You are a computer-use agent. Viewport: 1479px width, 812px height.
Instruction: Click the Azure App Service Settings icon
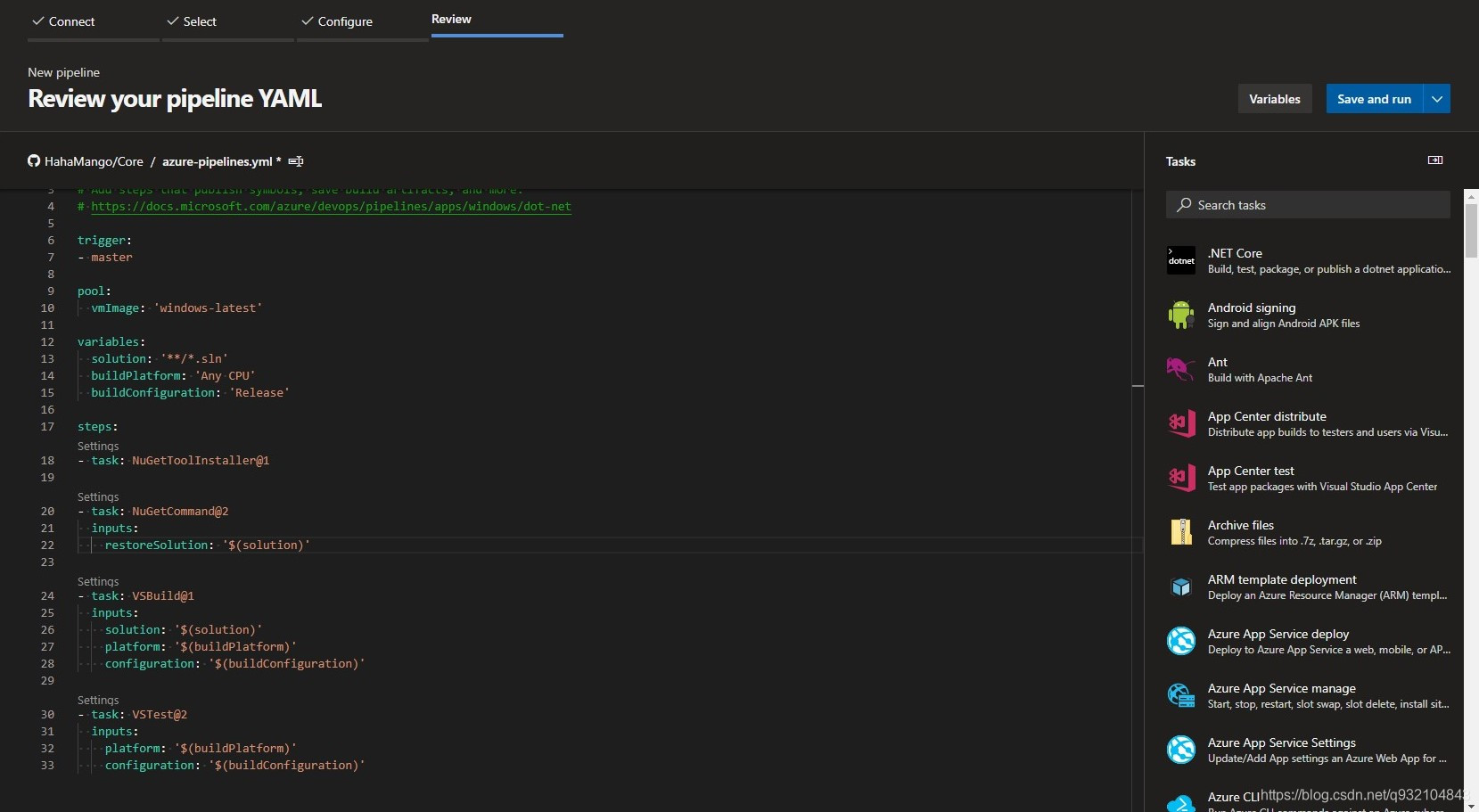[1181, 750]
